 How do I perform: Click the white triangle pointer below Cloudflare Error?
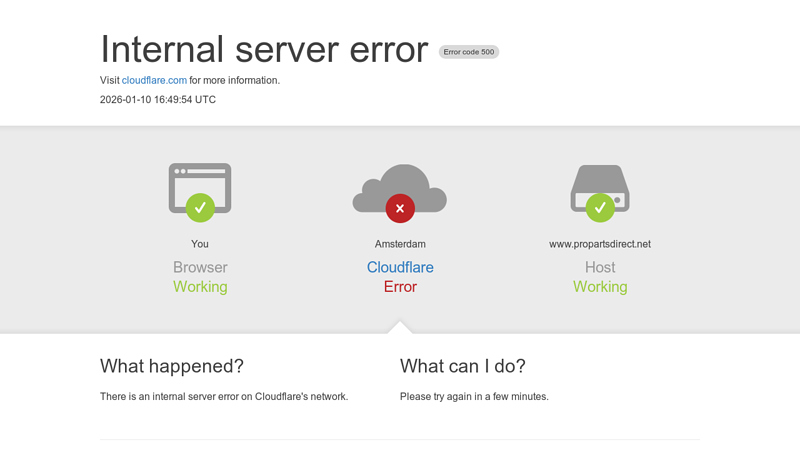[400, 328]
